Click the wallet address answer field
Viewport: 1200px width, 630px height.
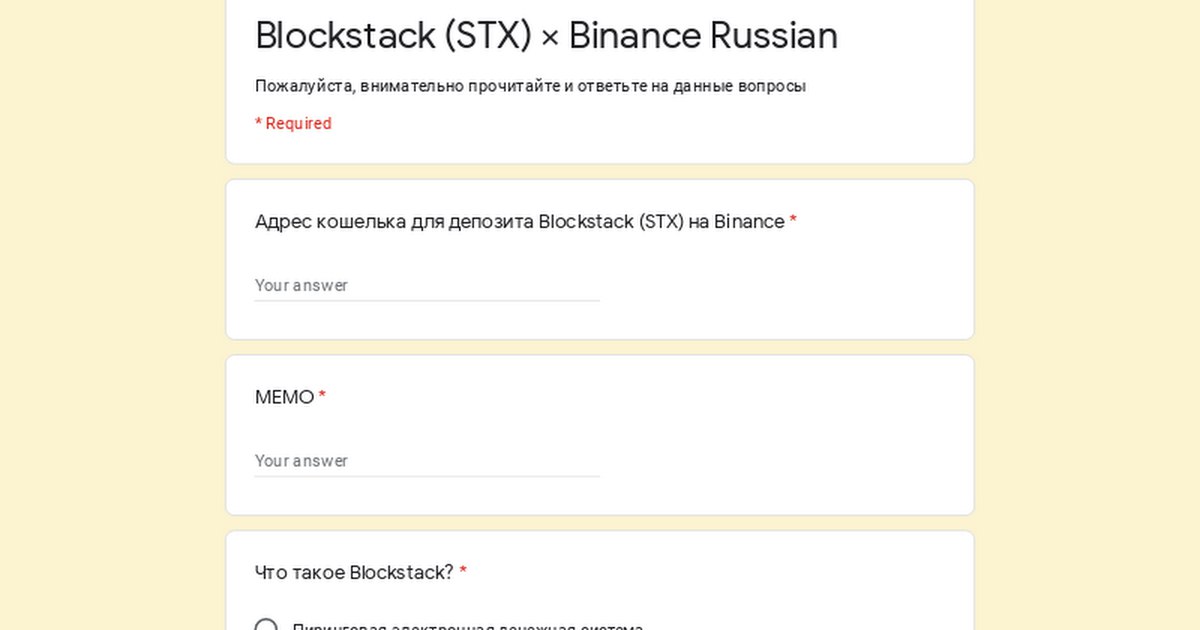click(x=427, y=285)
